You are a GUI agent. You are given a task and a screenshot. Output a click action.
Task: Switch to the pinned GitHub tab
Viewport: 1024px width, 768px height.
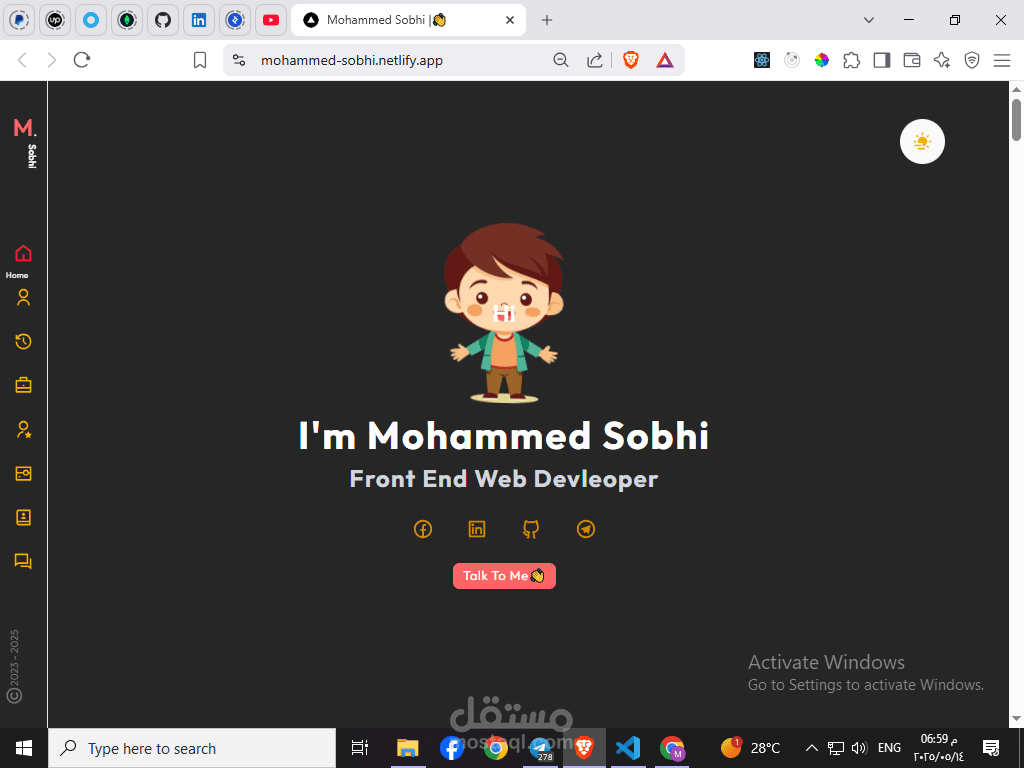(163, 20)
